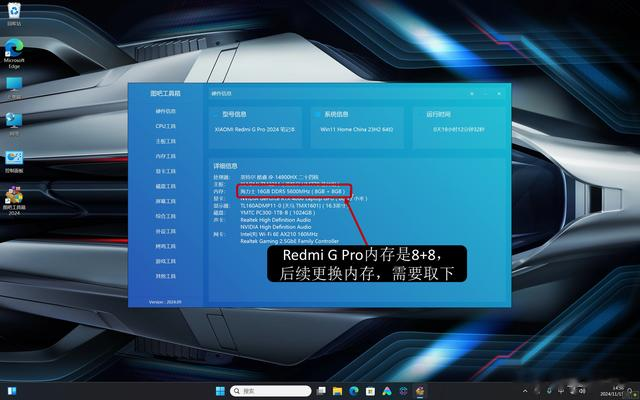
Task: Click the TL160ADMP11-0 display row
Action: (293, 206)
